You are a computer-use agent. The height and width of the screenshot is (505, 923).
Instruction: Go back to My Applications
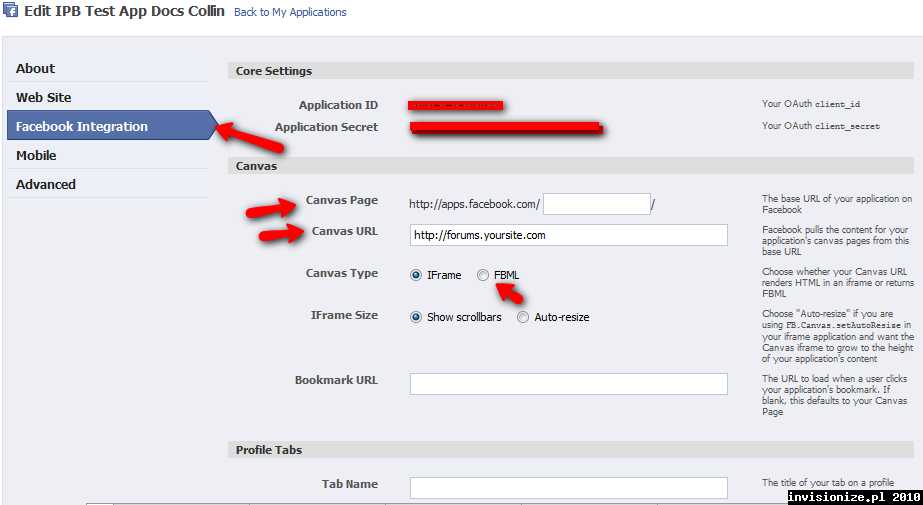(290, 13)
